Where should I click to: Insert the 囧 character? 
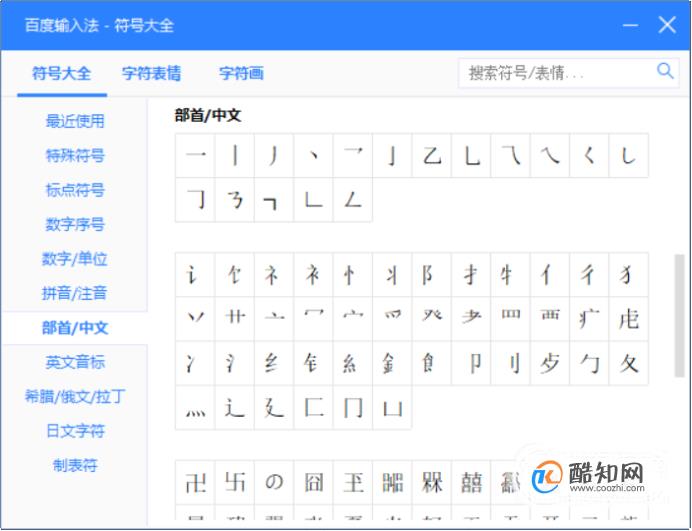pyautogui.click(x=313, y=482)
